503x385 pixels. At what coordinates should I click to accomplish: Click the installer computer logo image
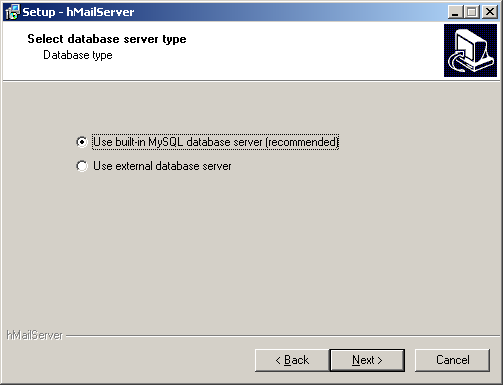pos(470,50)
